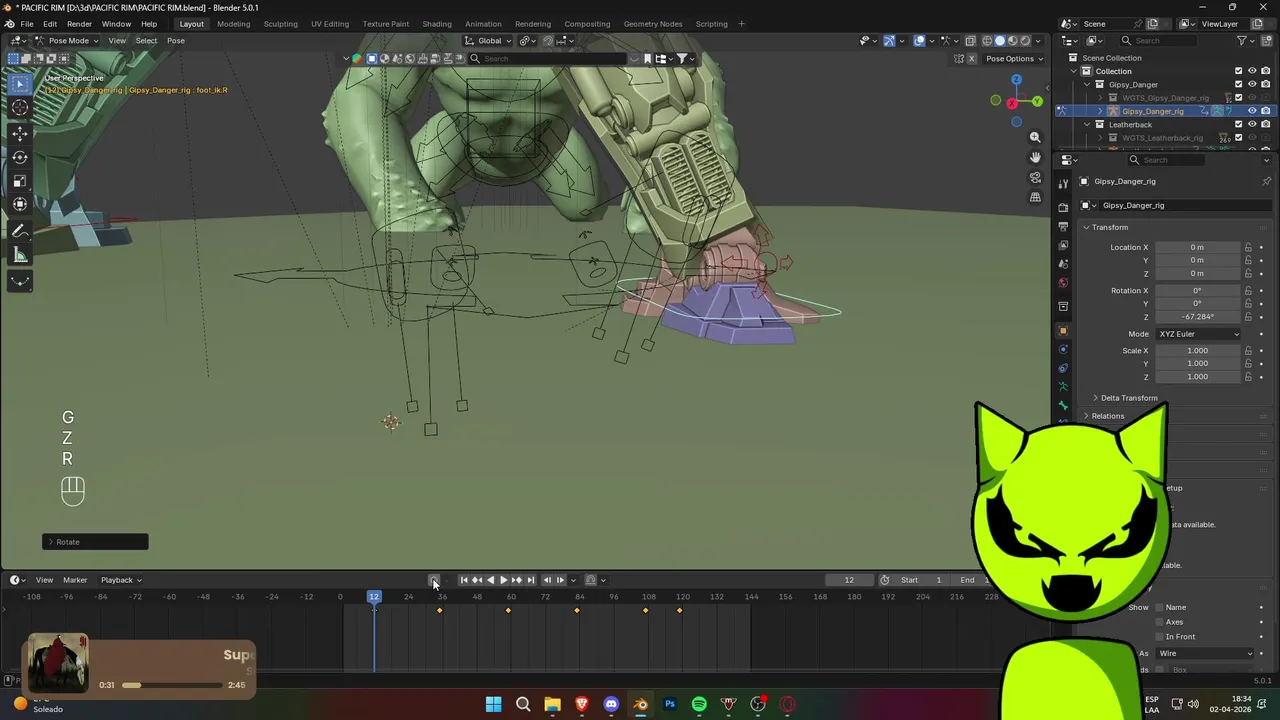Jump to the timeline end frame
This screenshot has height=720, width=1280.
[x=531, y=580]
